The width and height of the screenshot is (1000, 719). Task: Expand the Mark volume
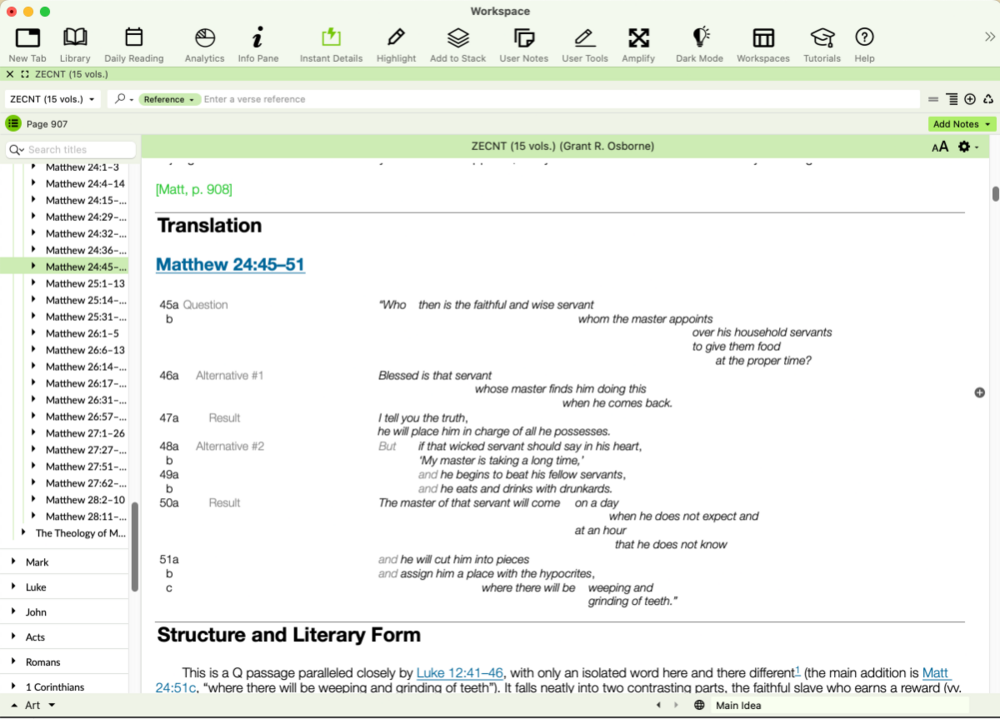pos(13,561)
